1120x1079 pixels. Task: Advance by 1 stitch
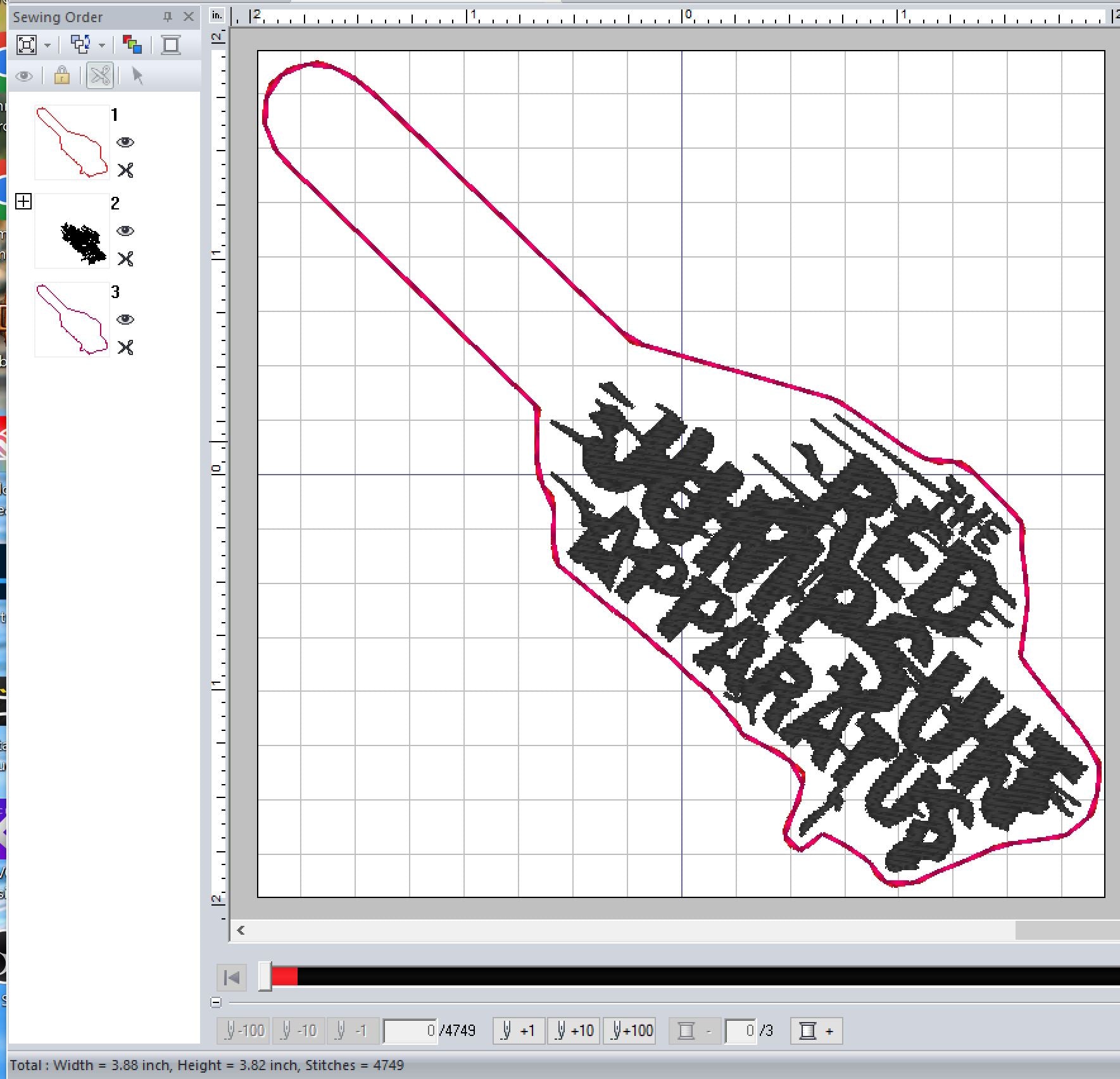[519, 1030]
